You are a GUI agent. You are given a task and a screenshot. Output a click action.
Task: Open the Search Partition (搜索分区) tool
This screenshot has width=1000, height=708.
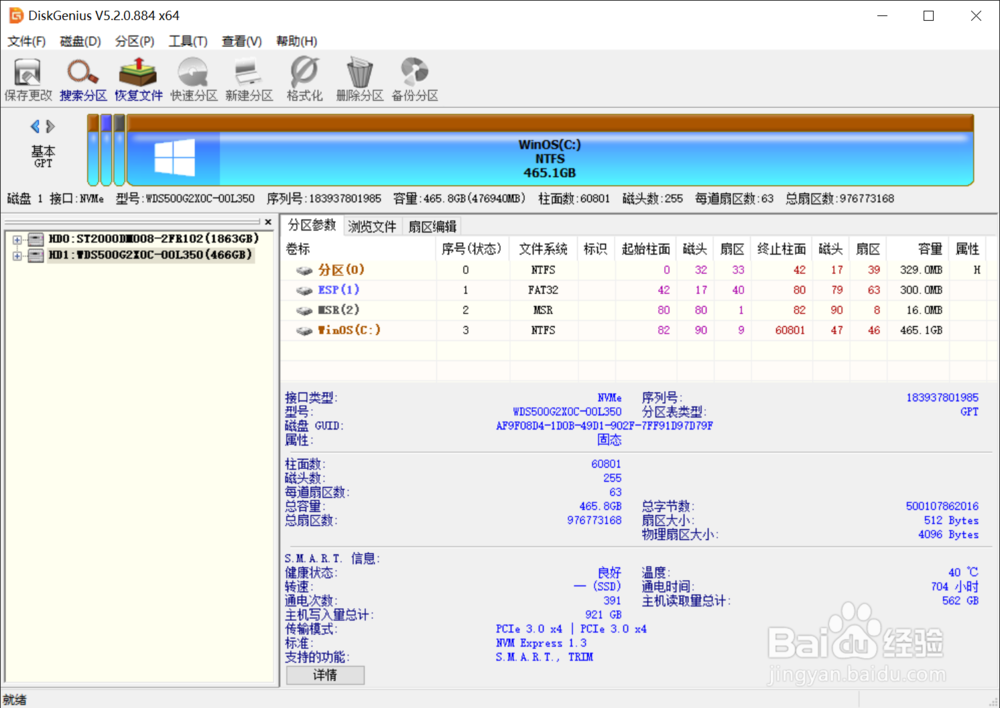coord(83,79)
